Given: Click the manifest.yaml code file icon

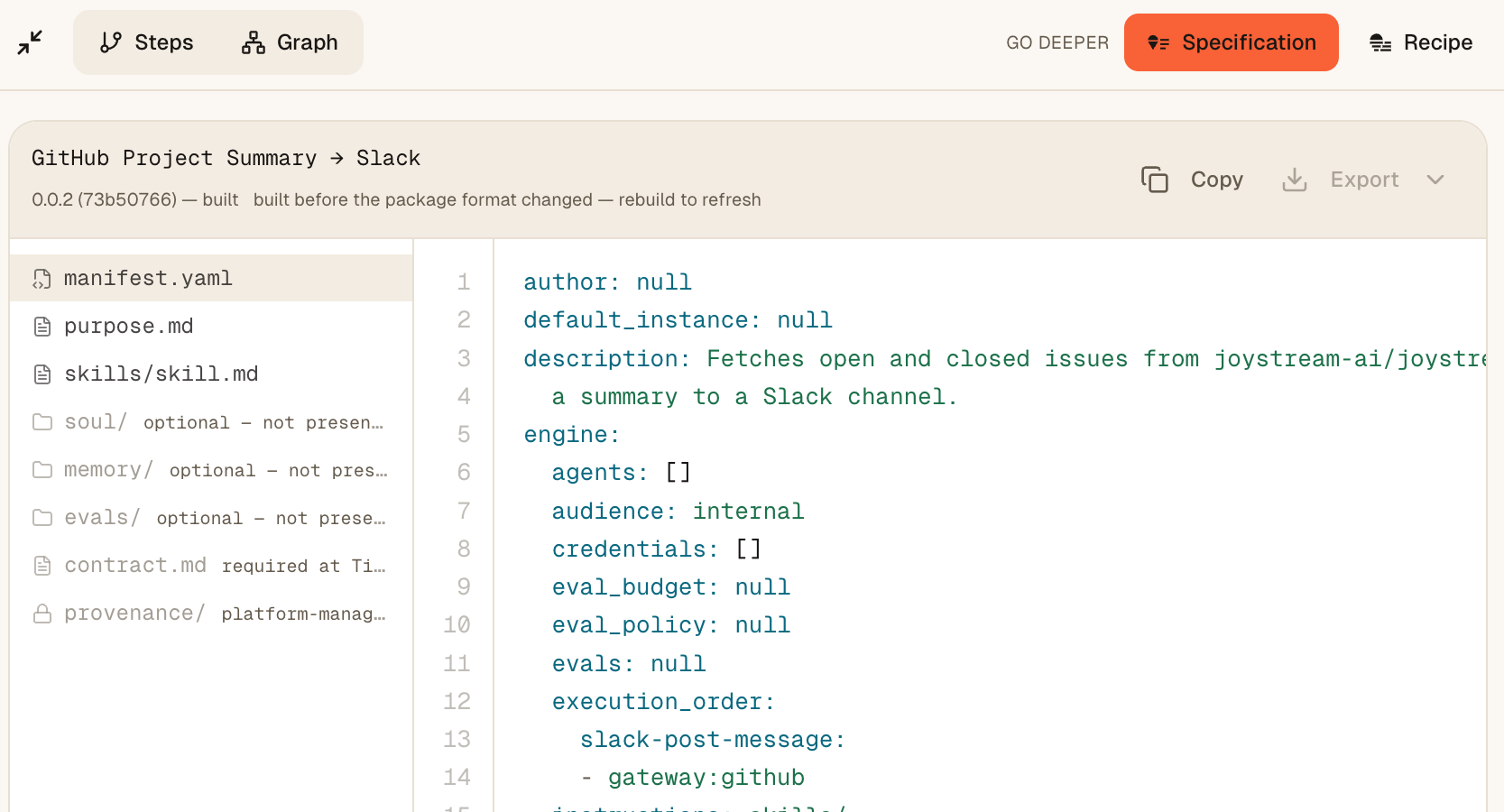Looking at the screenshot, I should (x=42, y=279).
